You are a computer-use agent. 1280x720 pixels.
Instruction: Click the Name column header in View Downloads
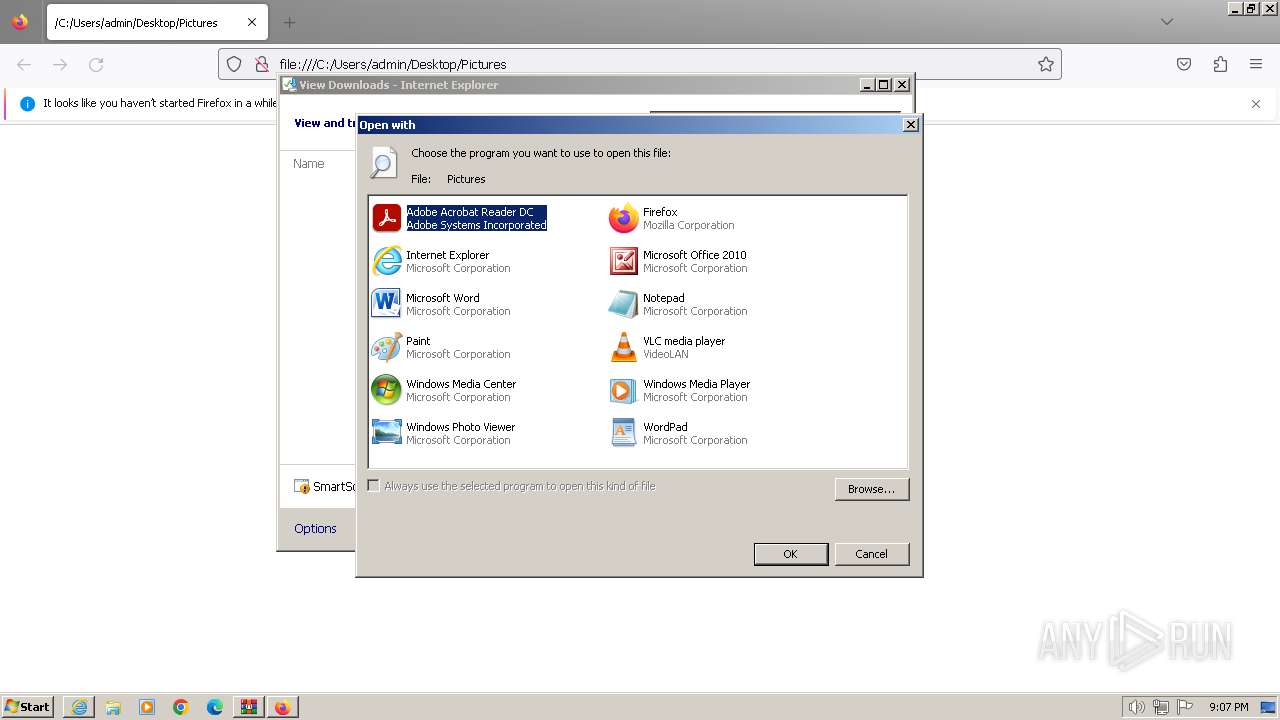[x=308, y=163]
